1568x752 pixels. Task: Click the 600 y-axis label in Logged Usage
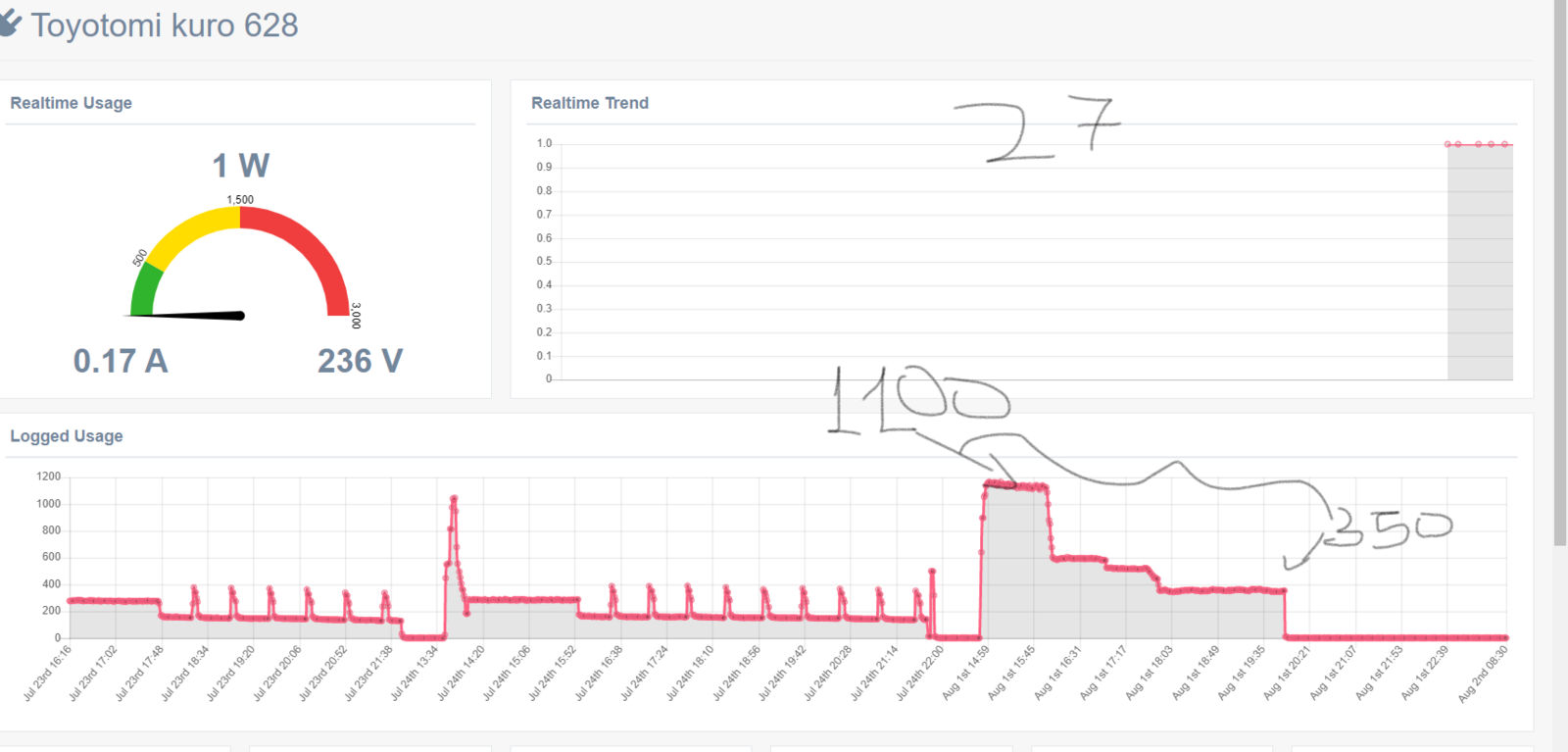(52, 556)
